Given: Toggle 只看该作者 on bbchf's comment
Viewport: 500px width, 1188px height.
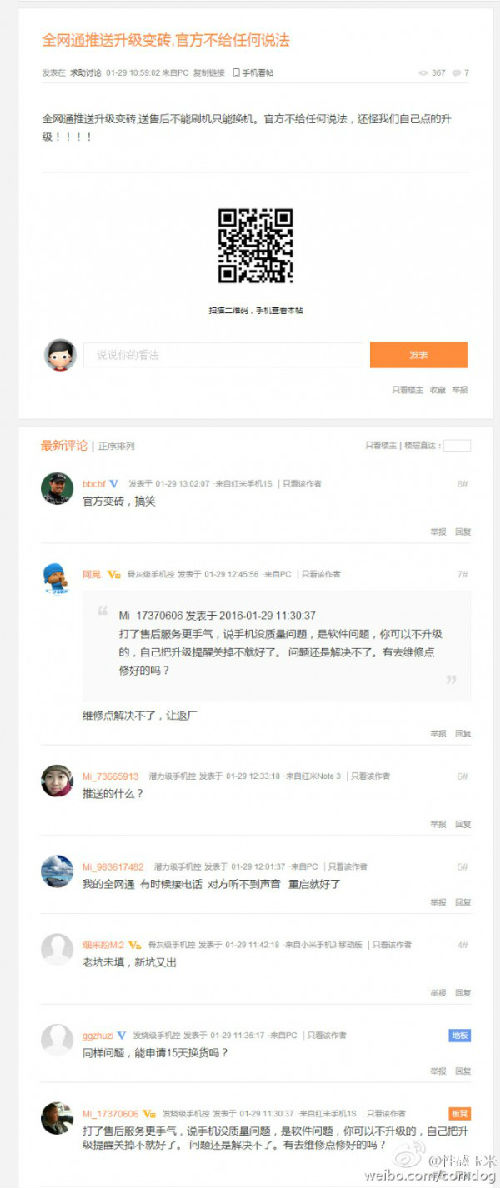Looking at the screenshot, I should [301, 483].
